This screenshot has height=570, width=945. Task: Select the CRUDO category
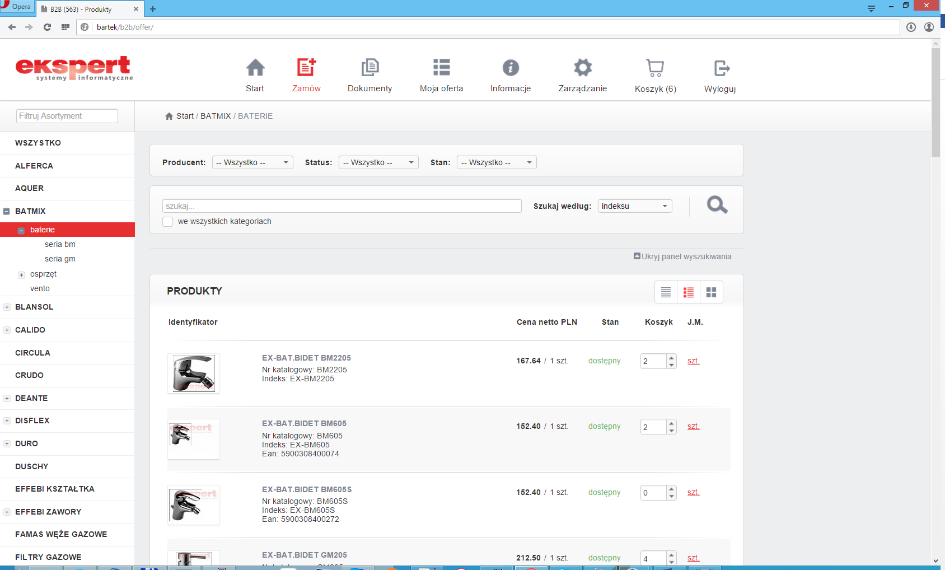pyautogui.click(x=30, y=375)
